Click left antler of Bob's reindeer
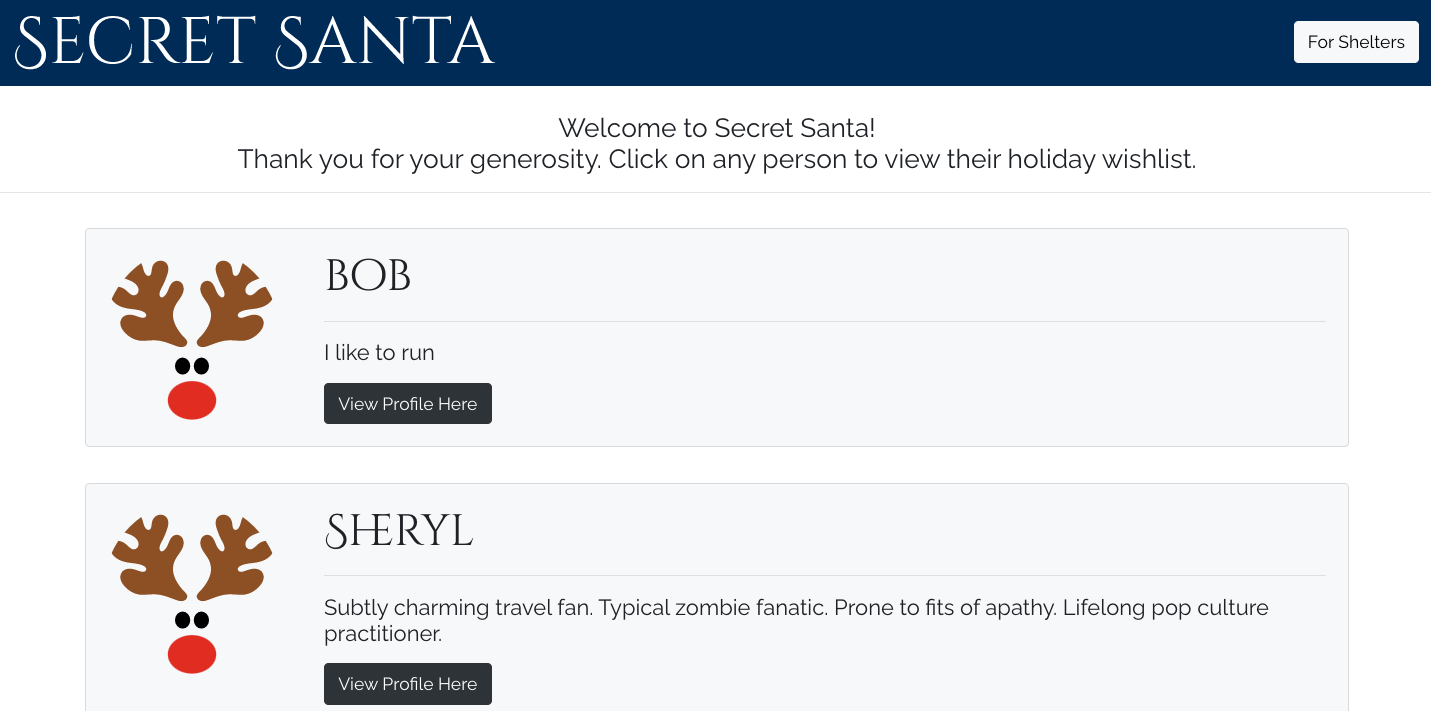The height and width of the screenshot is (711, 1431). (x=150, y=302)
